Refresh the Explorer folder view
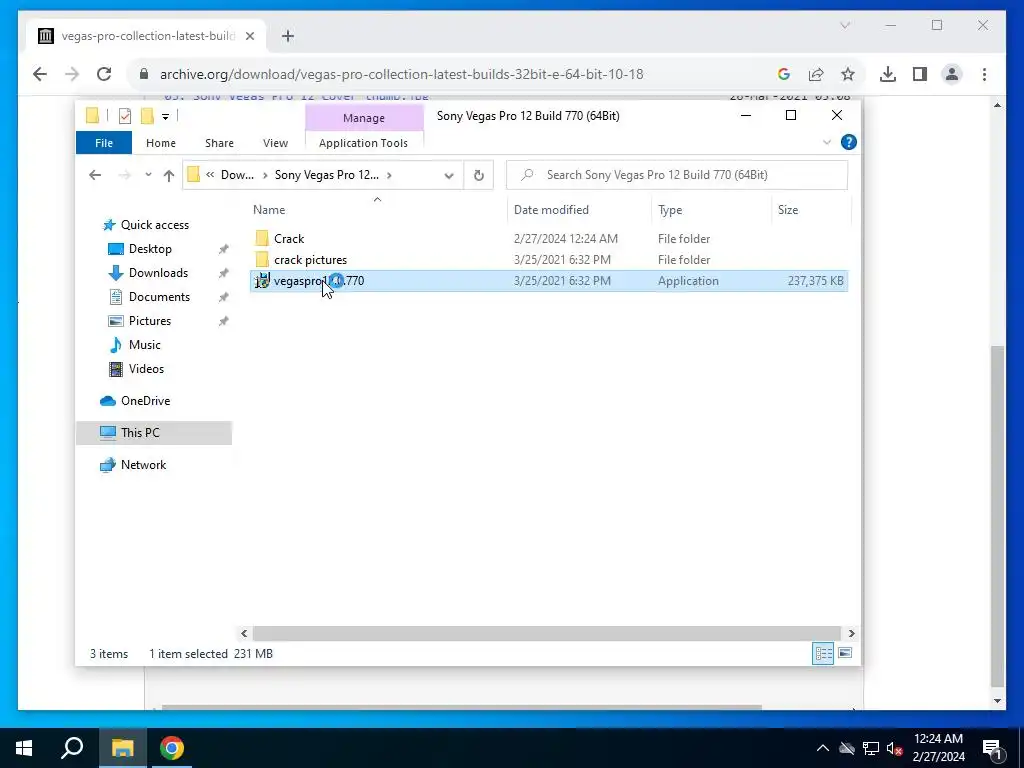 [479, 175]
